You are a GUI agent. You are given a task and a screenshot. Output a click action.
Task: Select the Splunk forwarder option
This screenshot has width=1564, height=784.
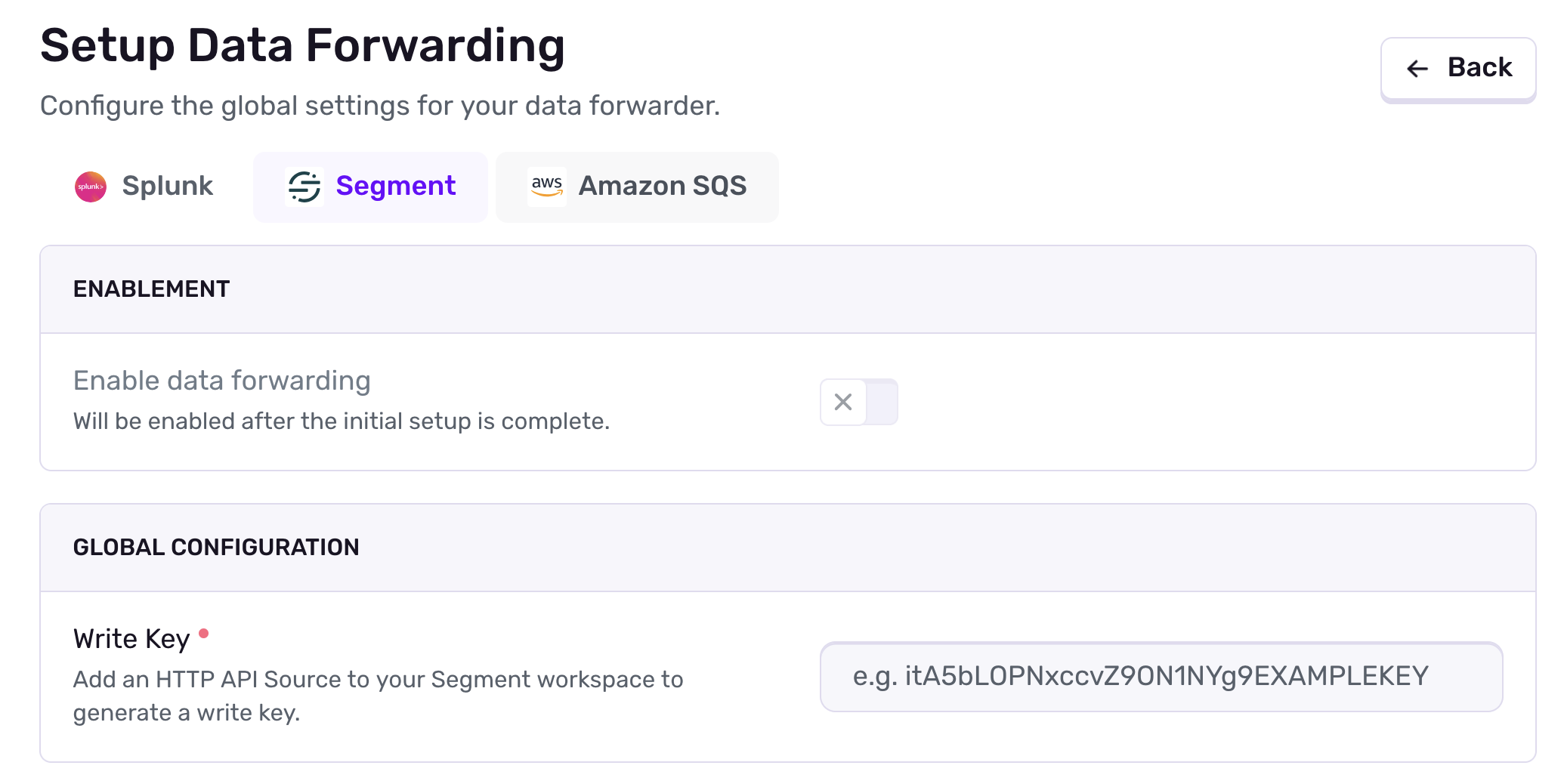click(x=144, y=186)
